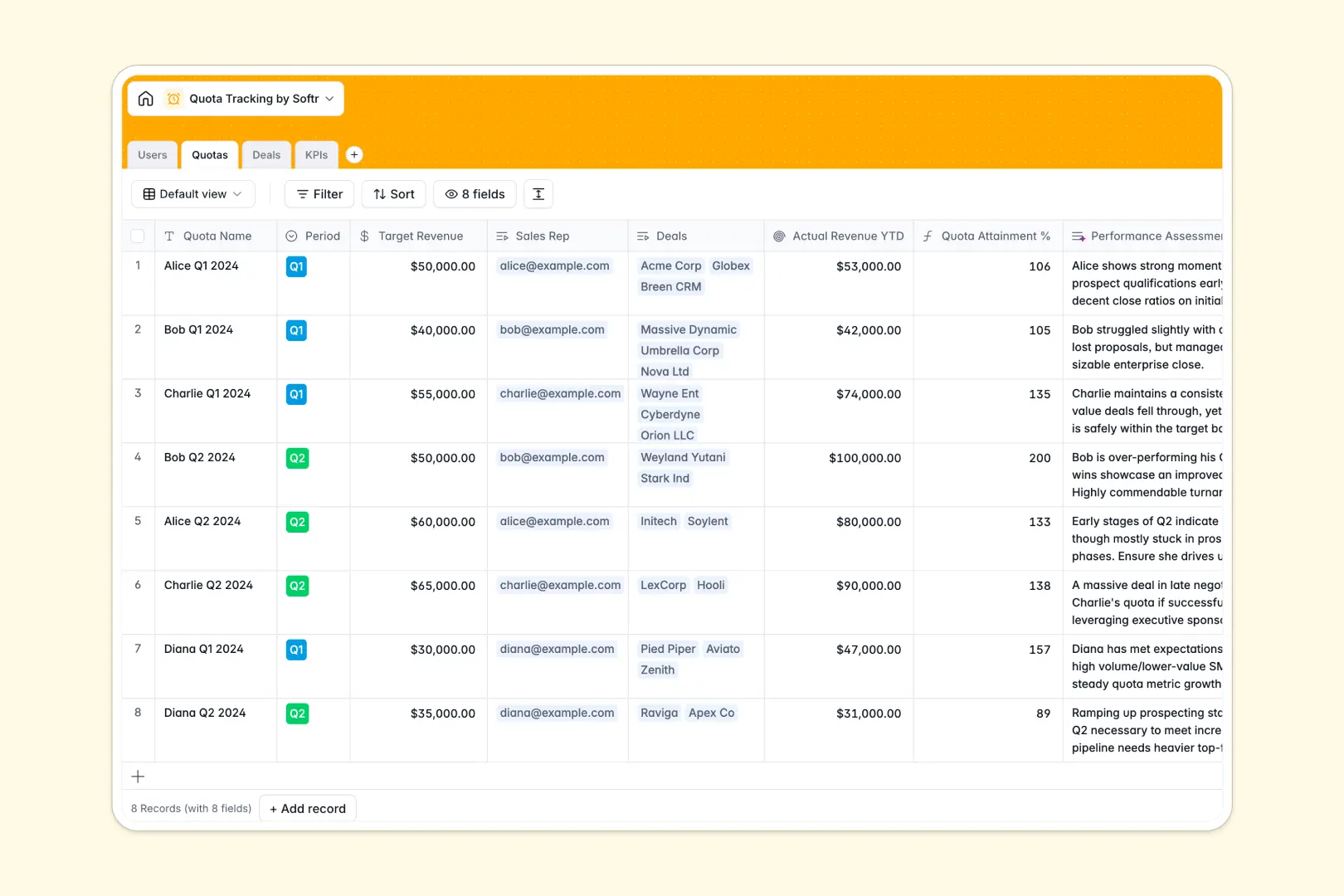Click the clock app icon beside Quota Tracking
The image size is (1344, 896).
click(x=173, y=98)
